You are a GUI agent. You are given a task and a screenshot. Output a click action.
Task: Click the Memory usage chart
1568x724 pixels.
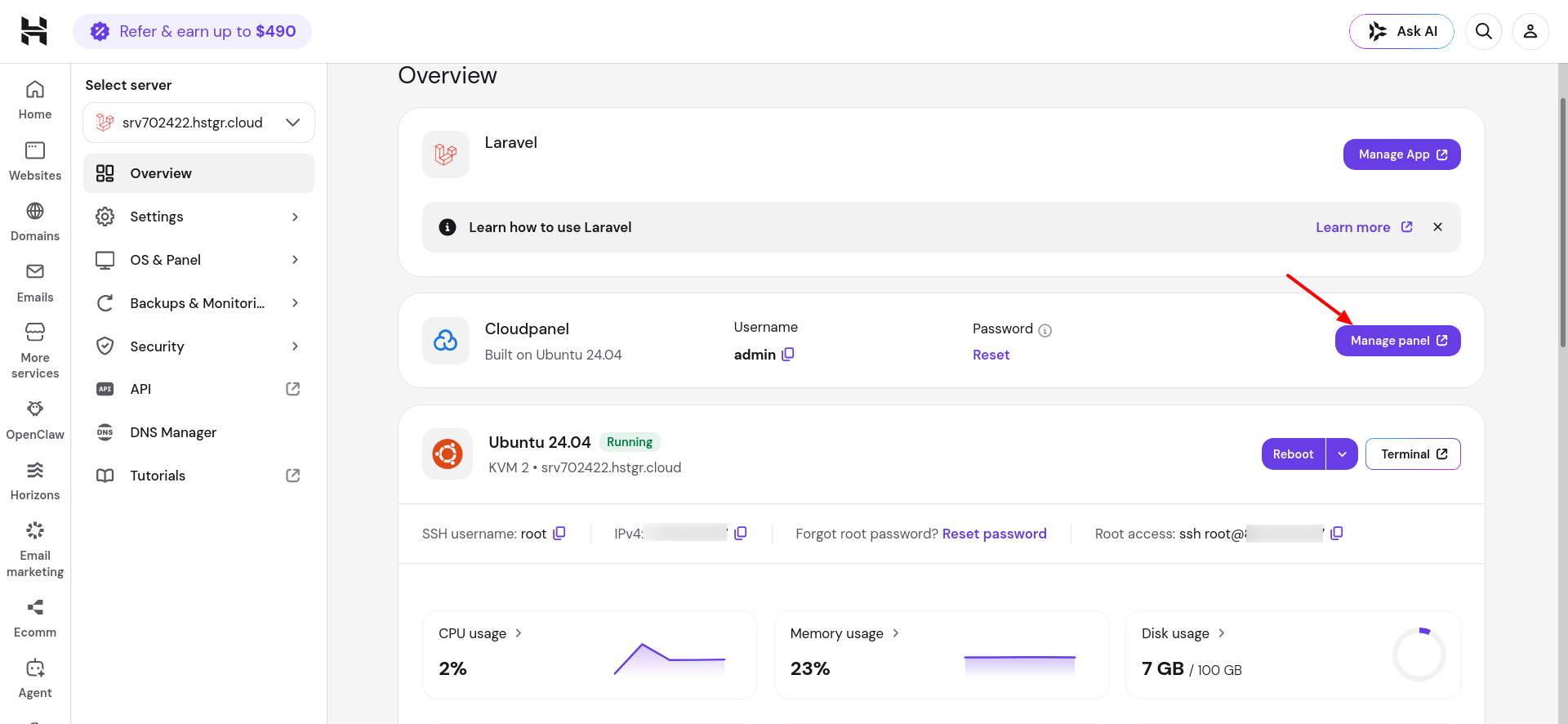(x=1020, y=665)
